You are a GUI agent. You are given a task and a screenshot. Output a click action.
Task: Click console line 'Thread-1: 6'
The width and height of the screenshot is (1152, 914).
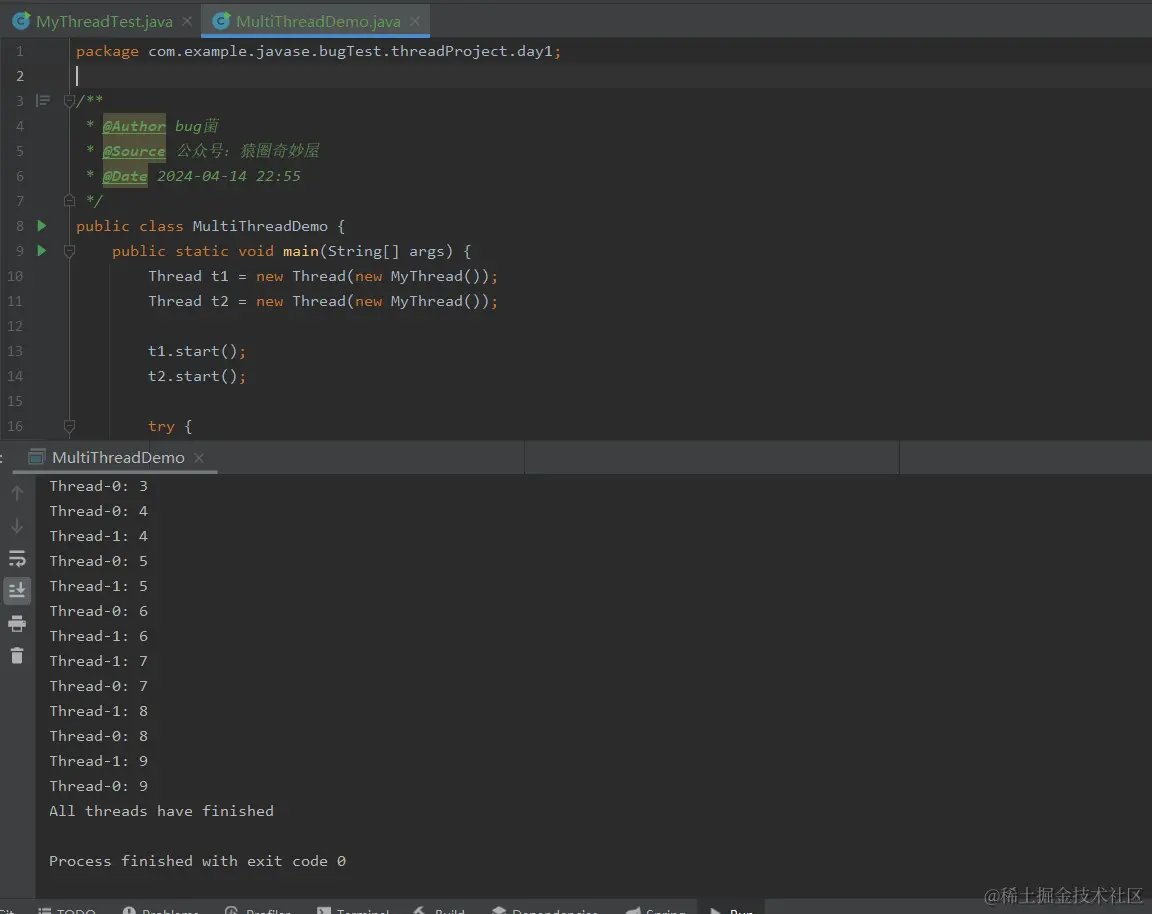[x=98, y=636]
